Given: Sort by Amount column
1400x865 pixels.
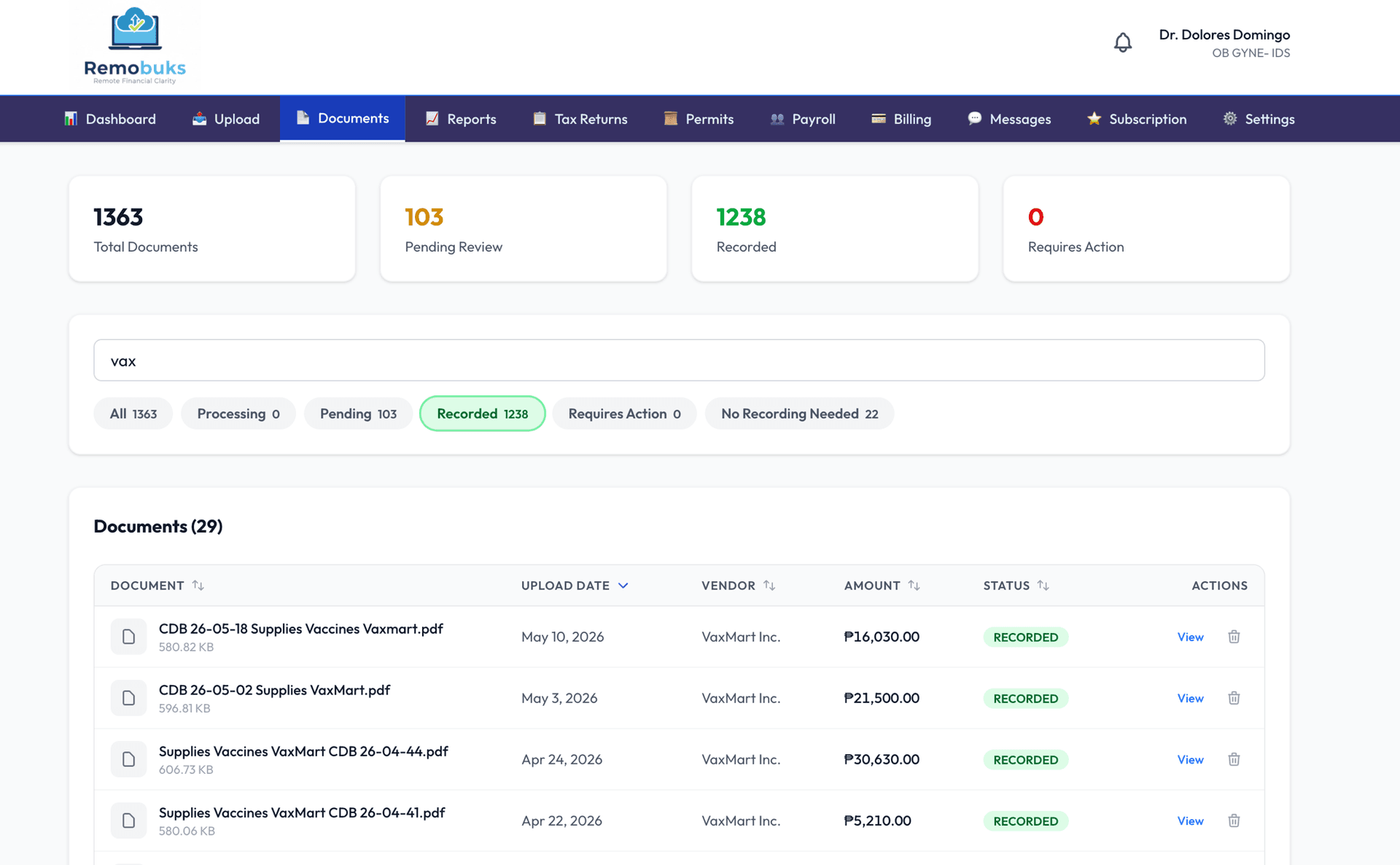Looking at the screenshot, I should point(882,586).
